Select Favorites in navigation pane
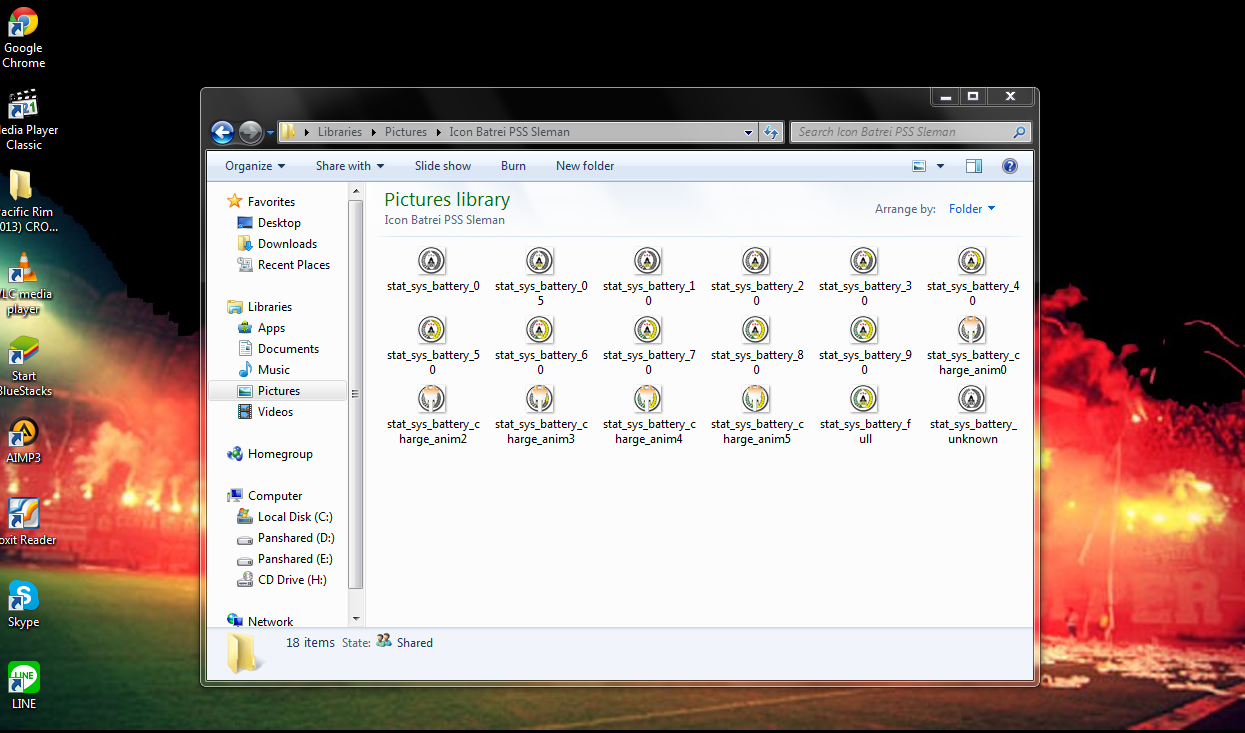This screenshot has height=733, width=1245. coord(261,201)
